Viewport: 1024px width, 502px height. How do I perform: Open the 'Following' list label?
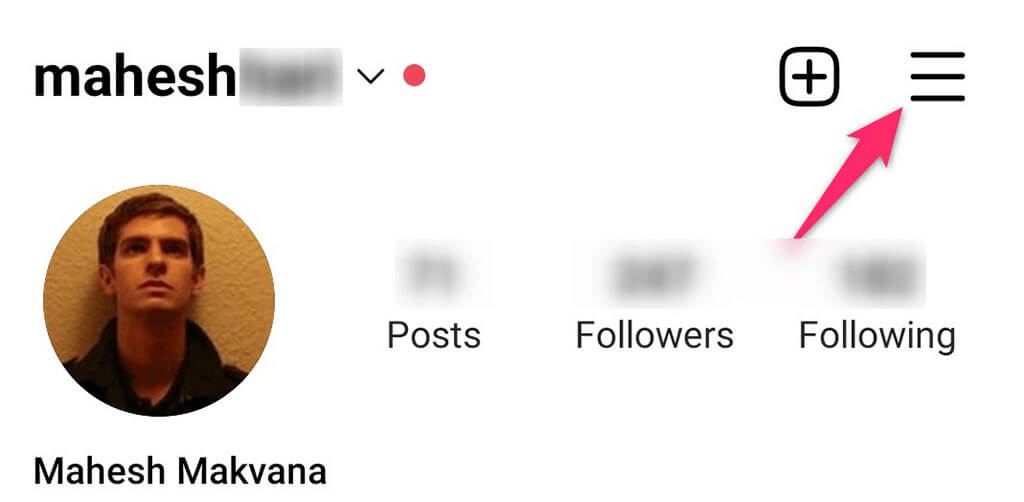tap(877, 337)
